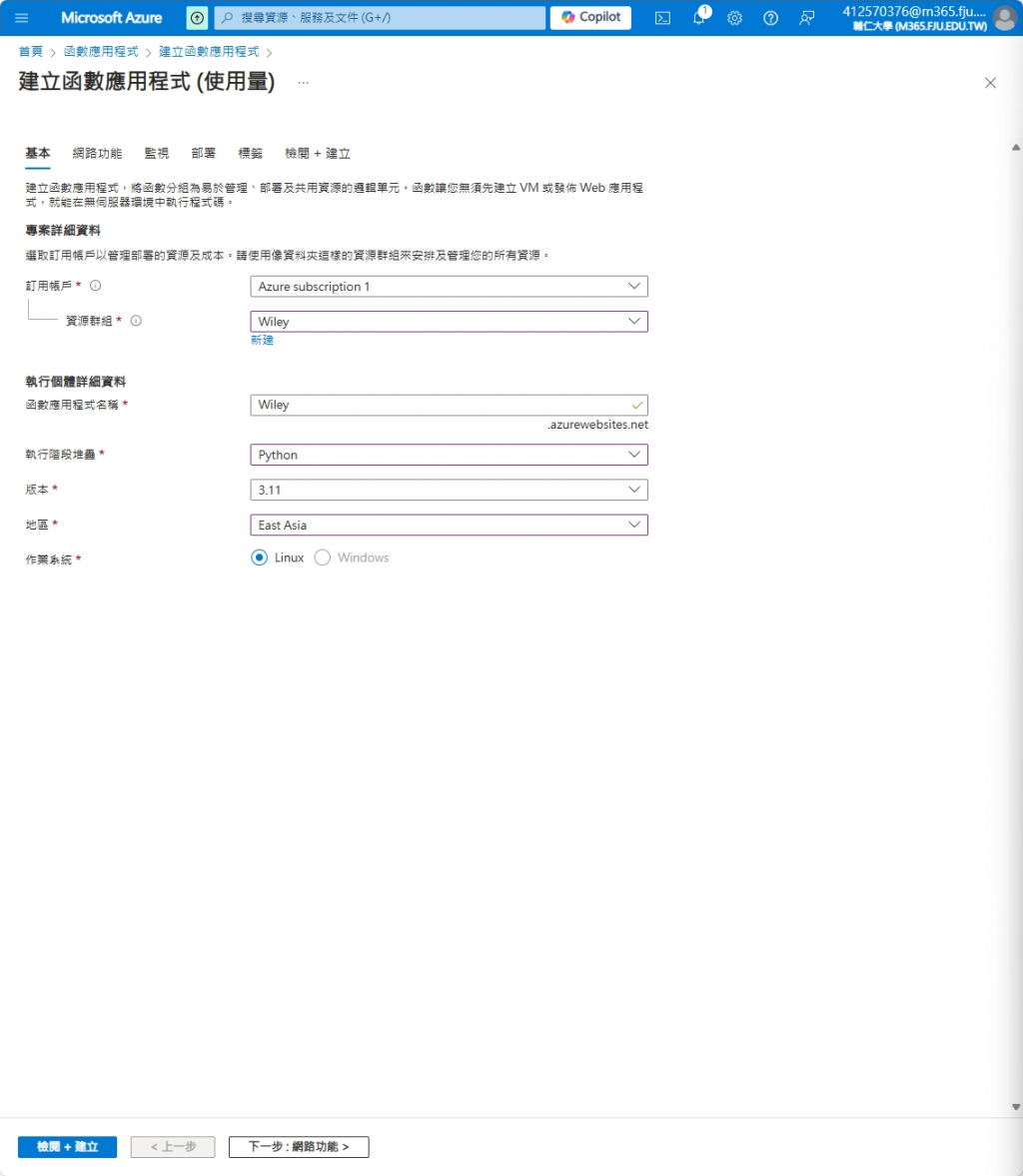The width and height of the screenshot is (1023, 1176).
Task: Open Copilot
Action: [x=590, y=17]
